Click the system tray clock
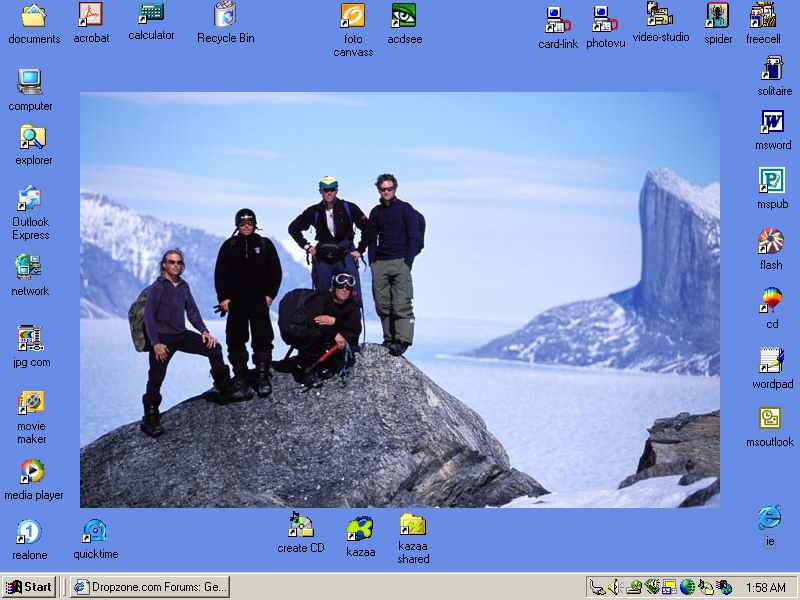This screenshot has width=800, height=600. [765, 588]
